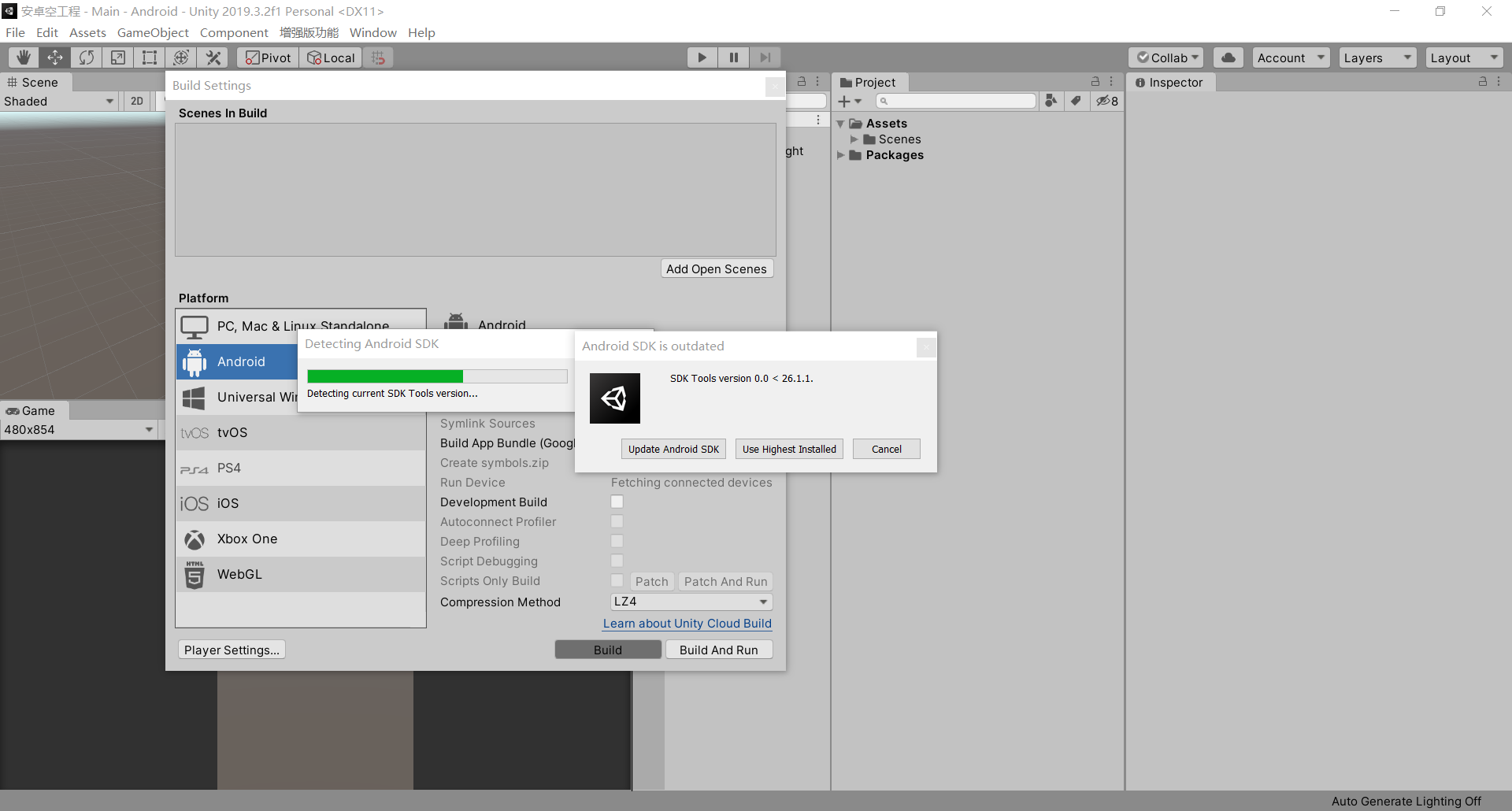Select the Rotate tool
This screenshot has width=1512, height=811.
click(87, 57)
